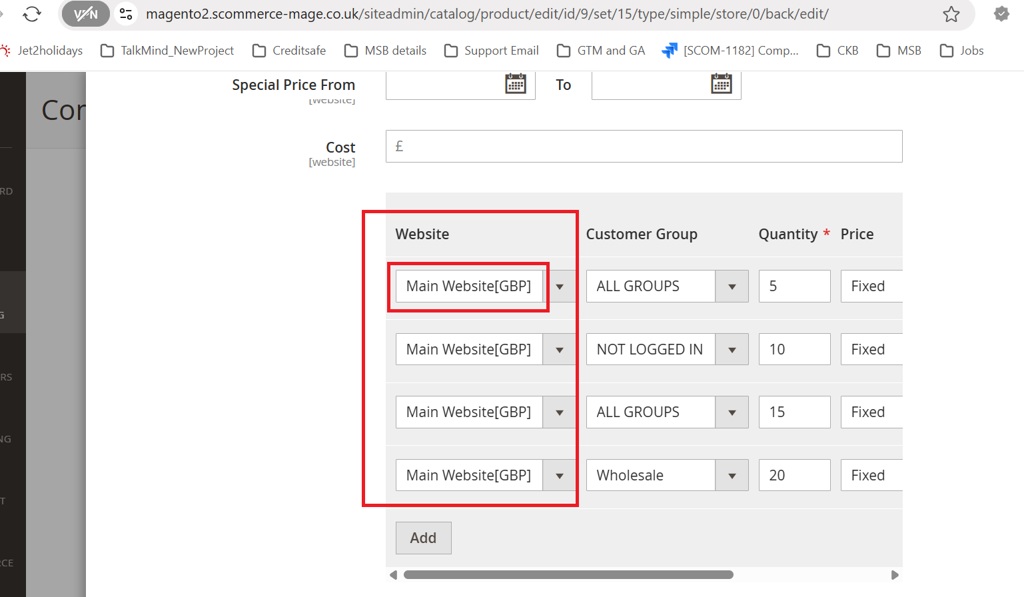Click the horizontal scrollbar under the price table
The height and width of the screenshot is (597, 1024).
568,575
